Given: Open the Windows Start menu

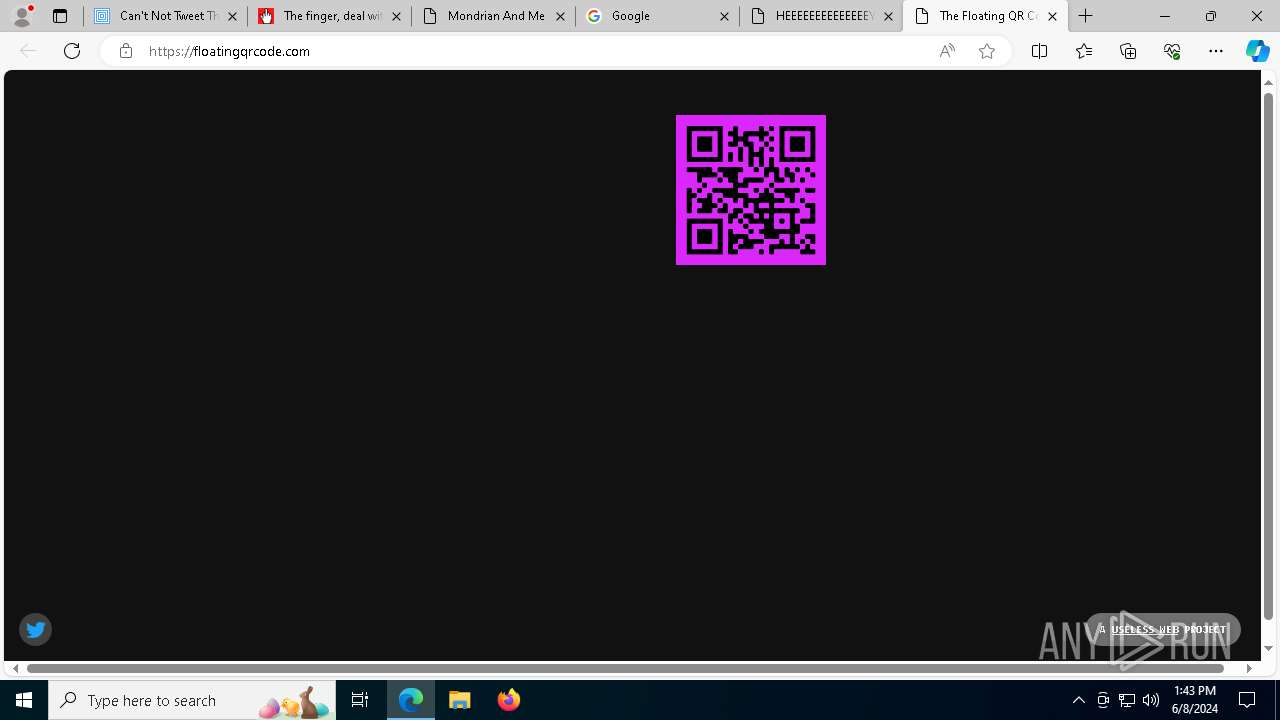Looking at the screenshot, I should [24, 700].
